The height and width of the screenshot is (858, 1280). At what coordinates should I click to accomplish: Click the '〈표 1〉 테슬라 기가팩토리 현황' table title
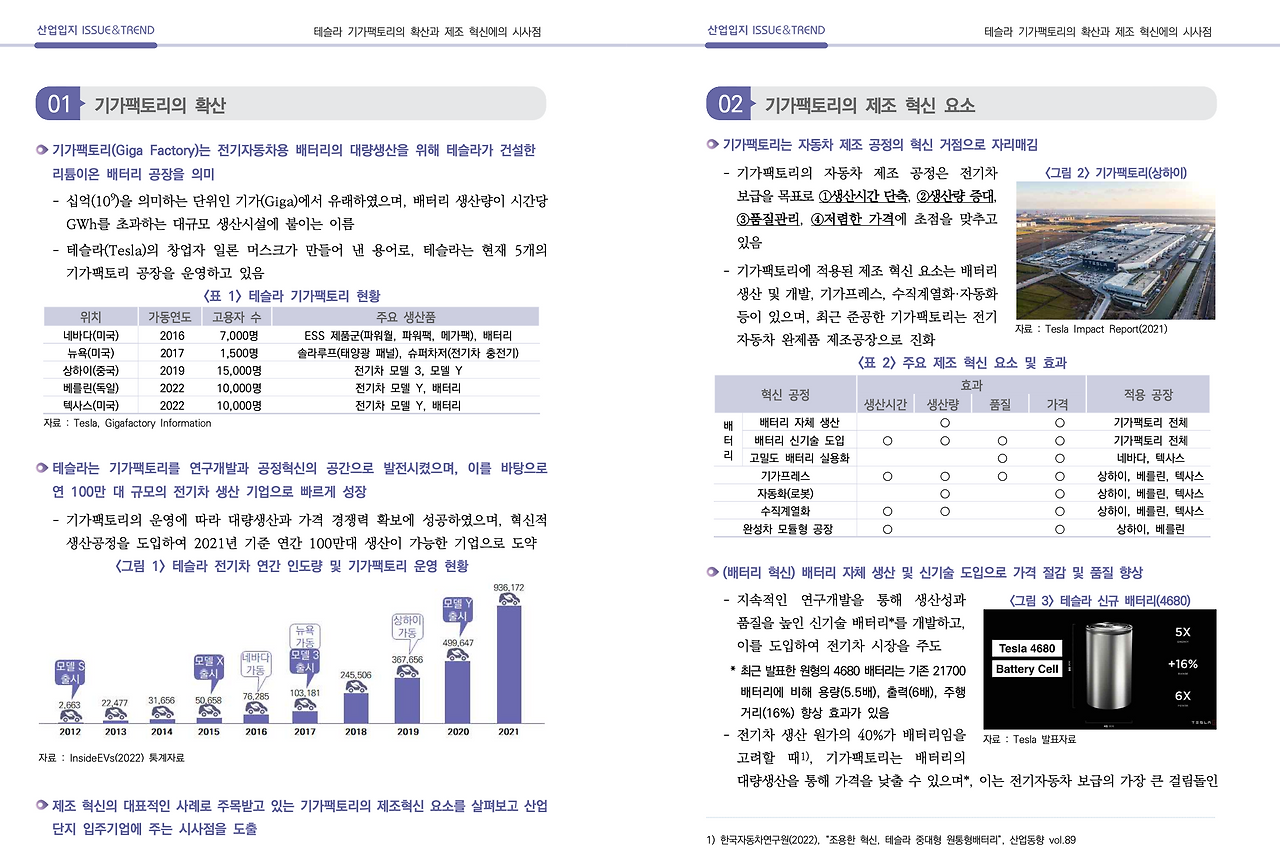pos(291,296)
